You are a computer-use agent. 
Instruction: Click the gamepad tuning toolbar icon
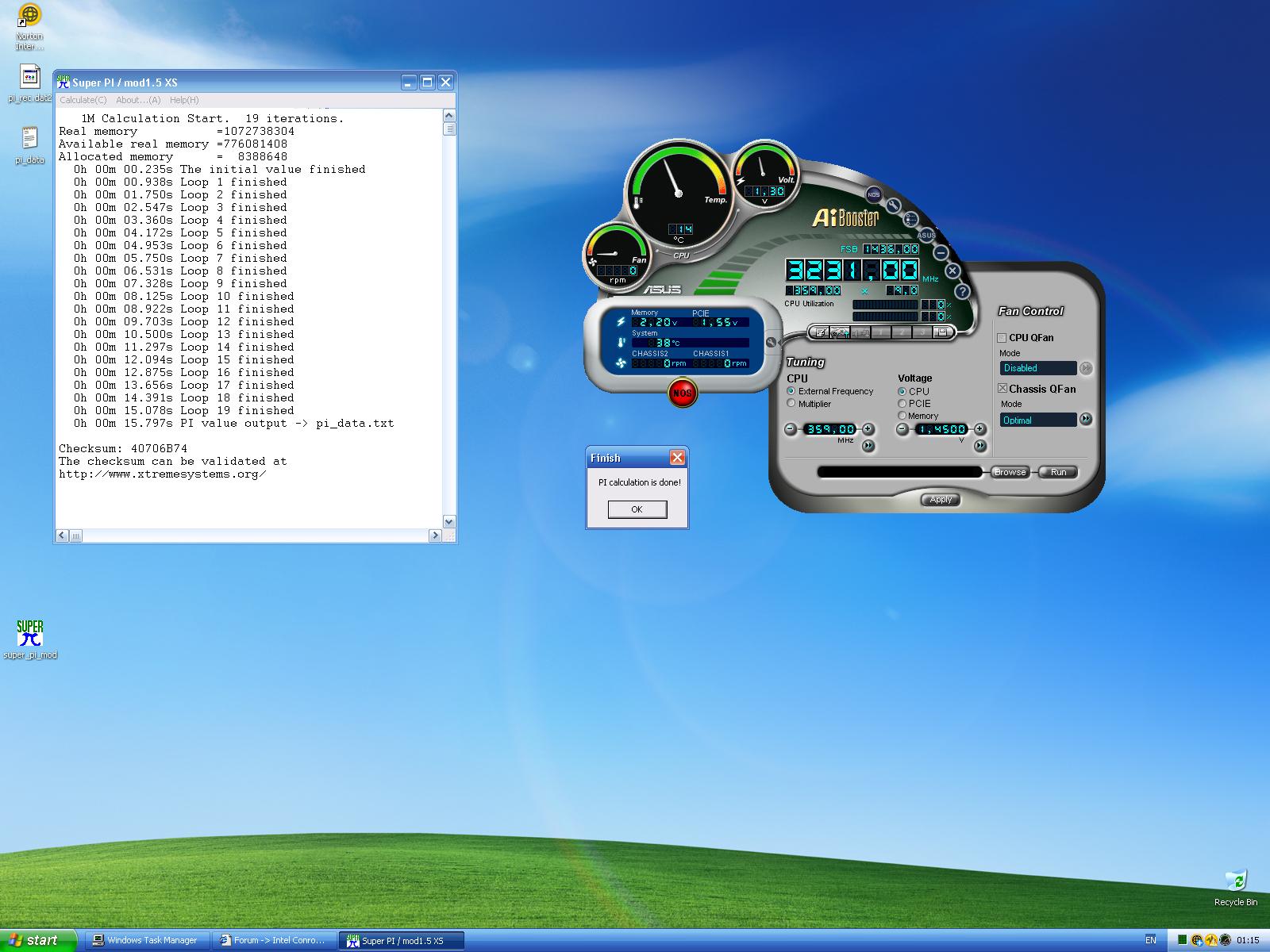(841, 332)
